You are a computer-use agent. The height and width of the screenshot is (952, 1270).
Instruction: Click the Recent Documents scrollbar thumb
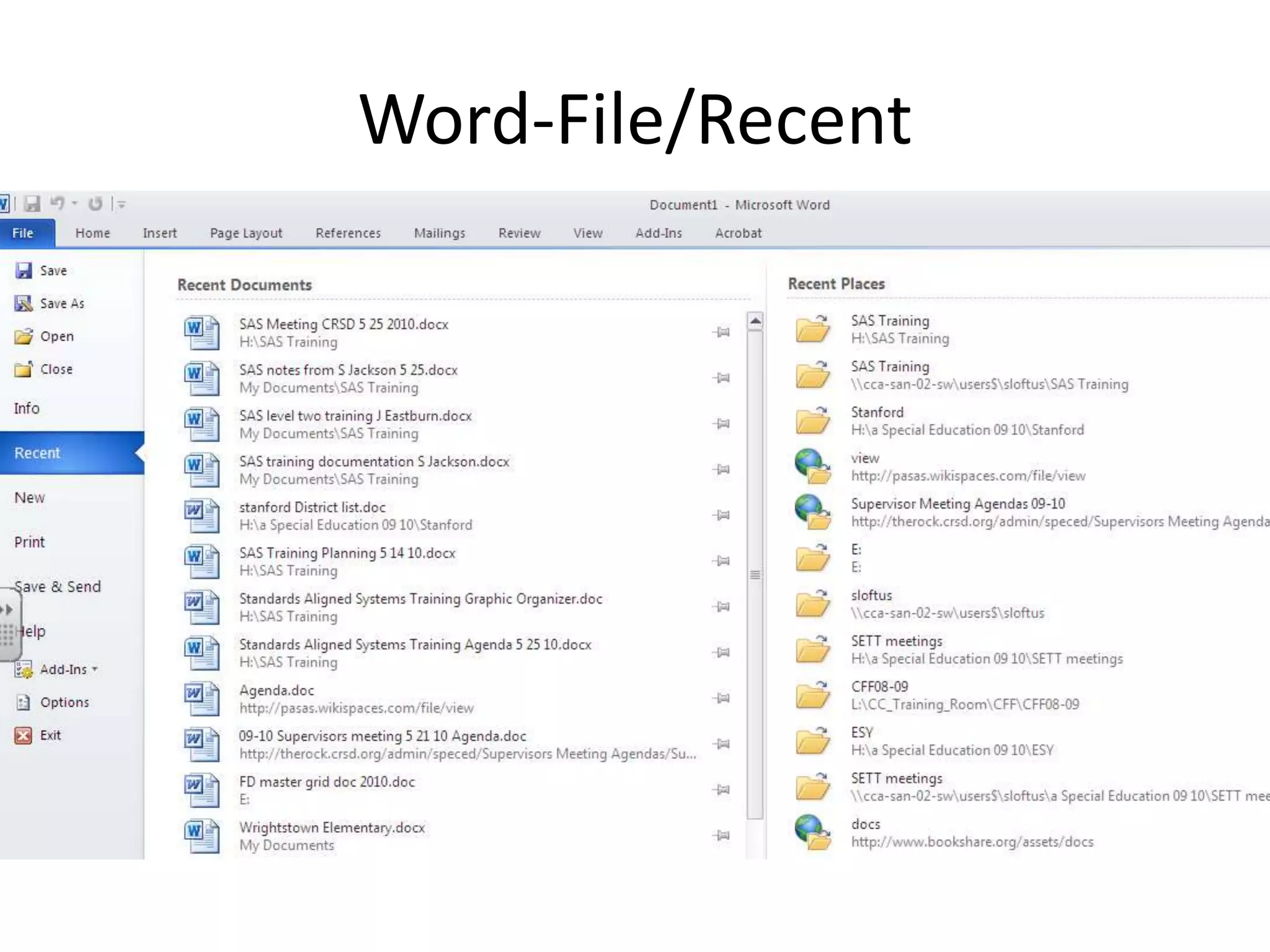tap(755, 575)
